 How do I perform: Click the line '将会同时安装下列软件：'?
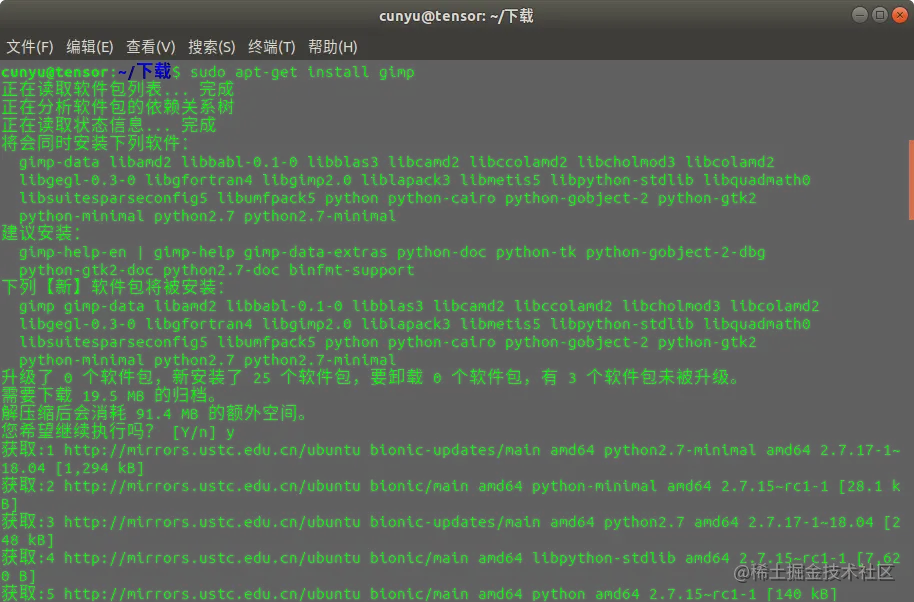click(95, 143)
